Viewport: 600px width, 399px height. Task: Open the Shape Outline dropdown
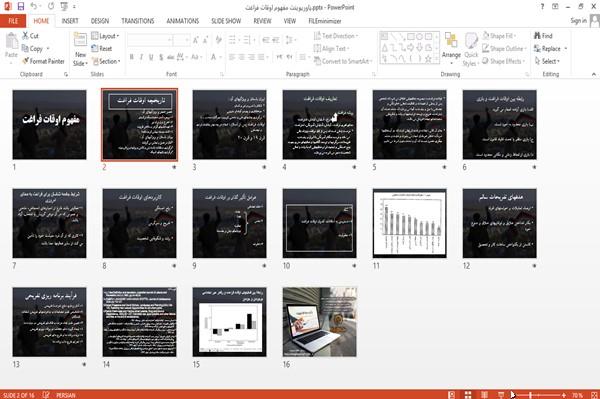[504, 49]
